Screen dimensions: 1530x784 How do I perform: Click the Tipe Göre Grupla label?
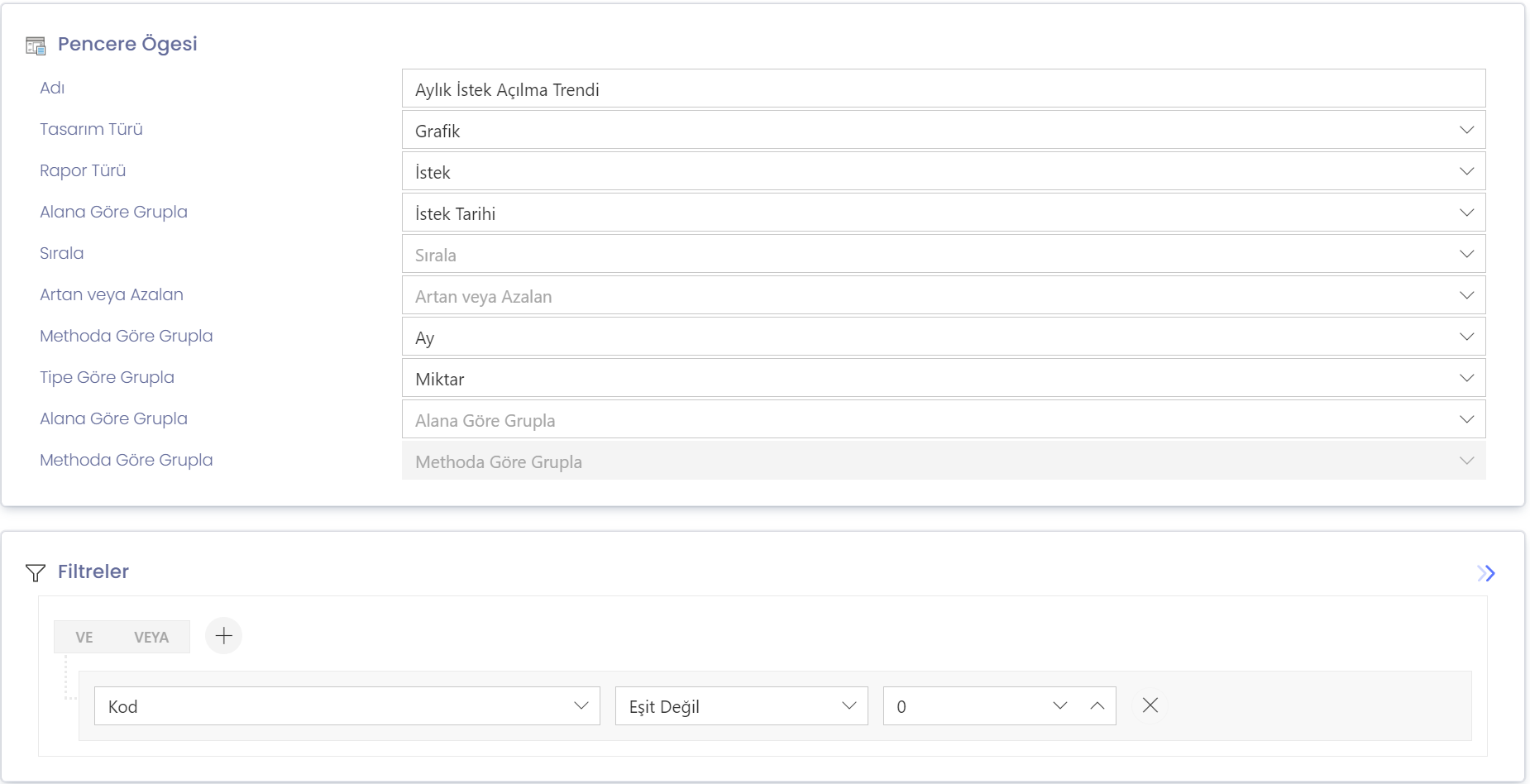pyautogui.click(x=107, y=377)
